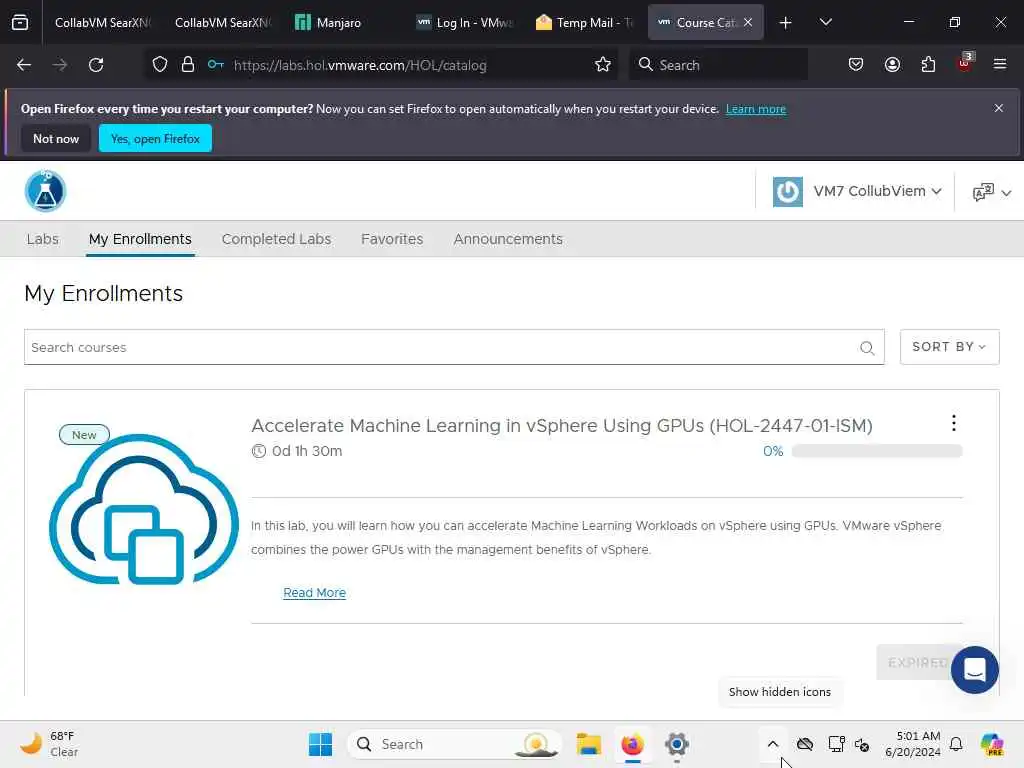Click the 0d 1h 30m duration text
This screenshot has height=768, width=1024.
(x=307, y=451)
